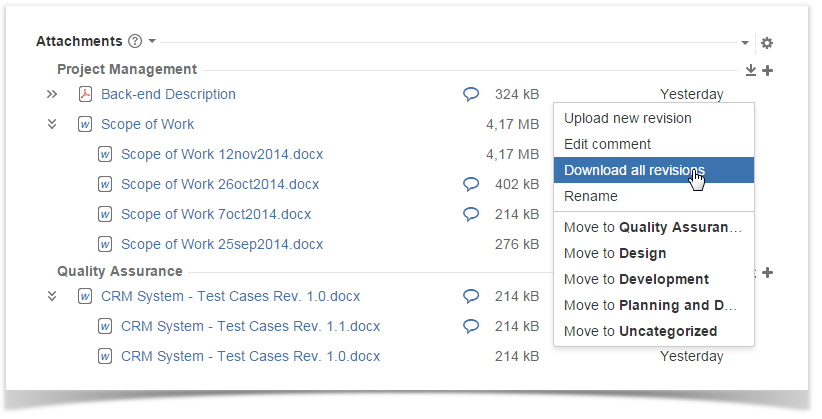The image size is (822, 419).
Task: Move attachment to Uncategorized category
Action: coord(640,331)
